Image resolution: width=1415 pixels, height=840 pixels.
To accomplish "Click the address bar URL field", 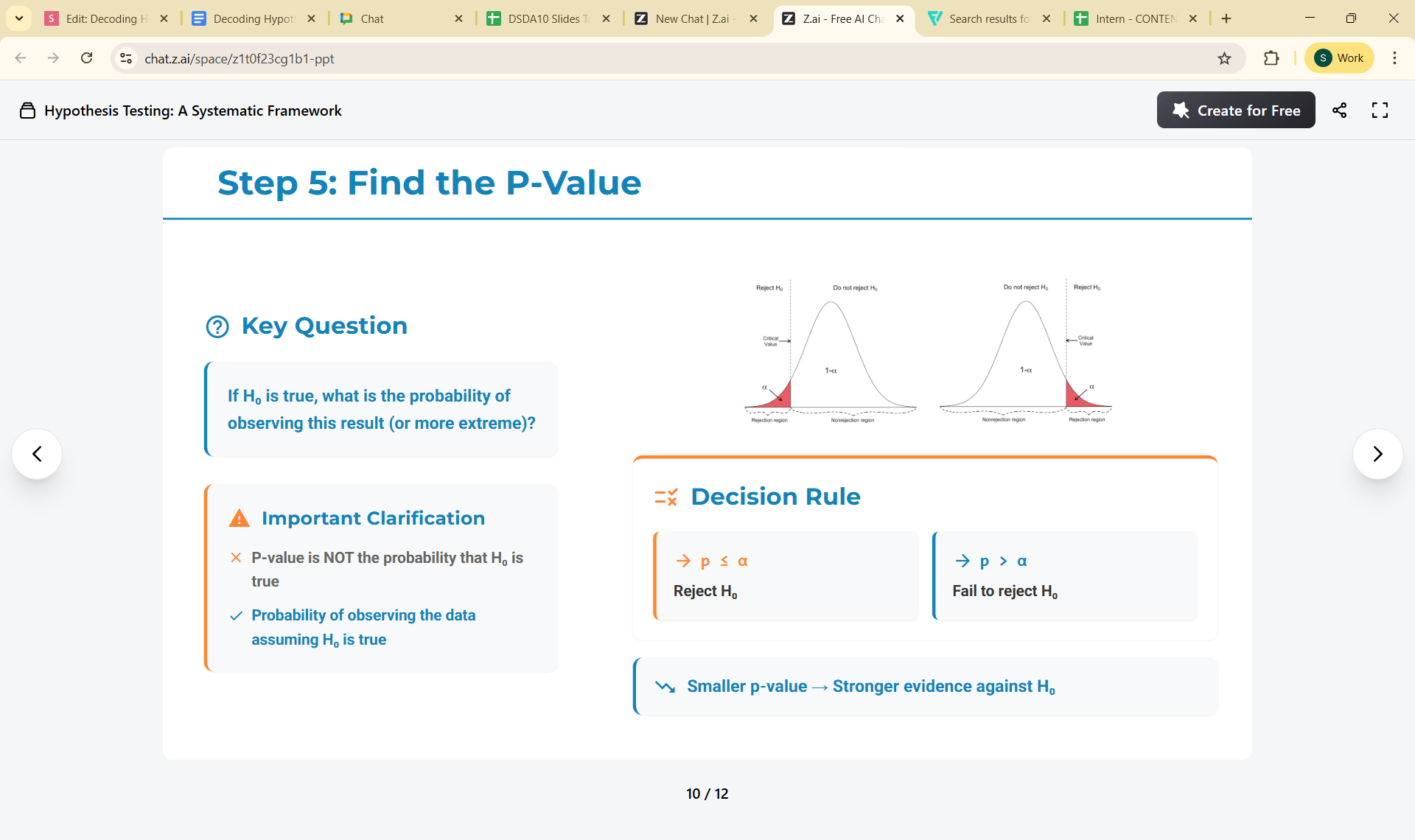I will [x=590, y=58].
